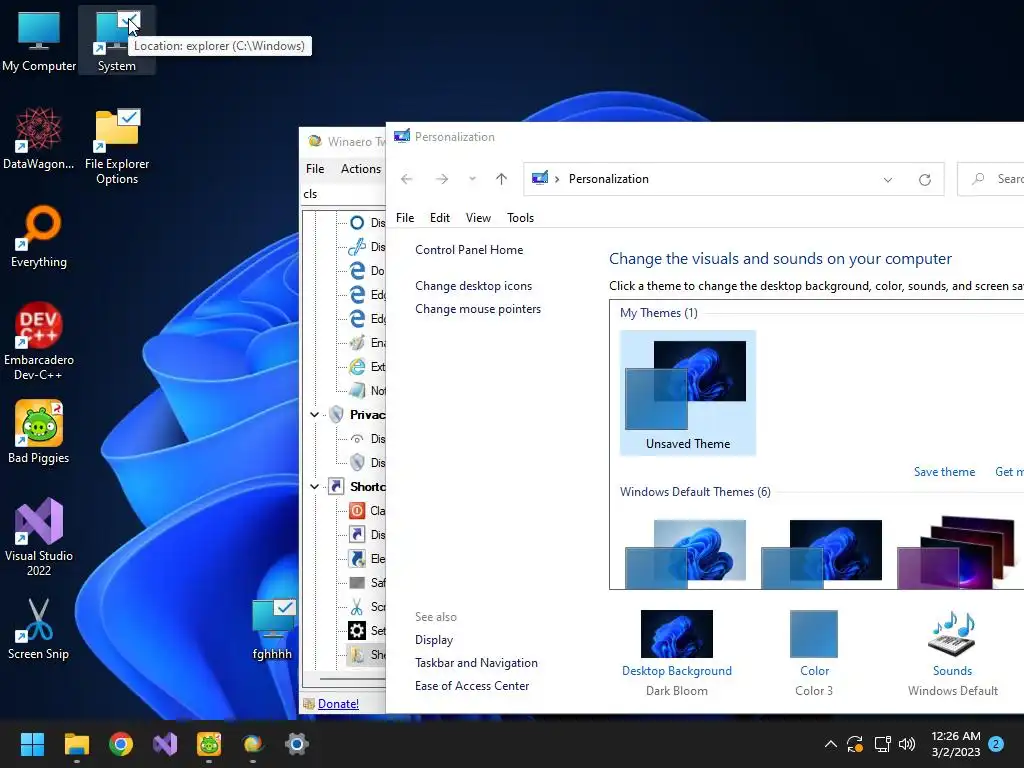Click the Winaero search field containing cls

point(344,194)
